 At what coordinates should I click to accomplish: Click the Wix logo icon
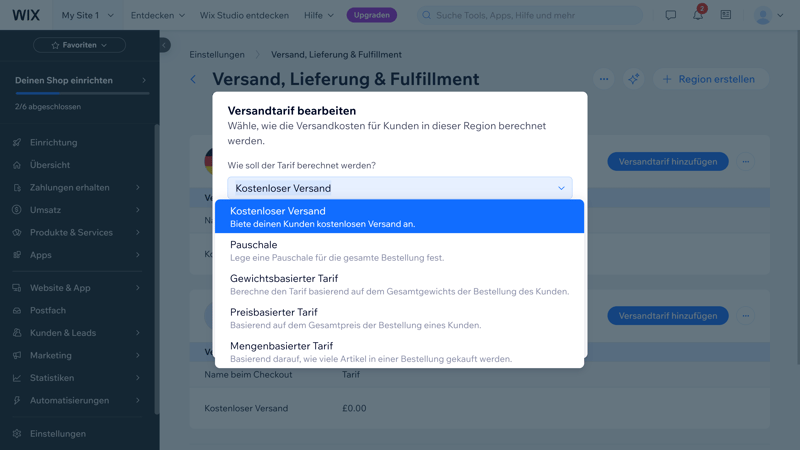coord(26,15)
